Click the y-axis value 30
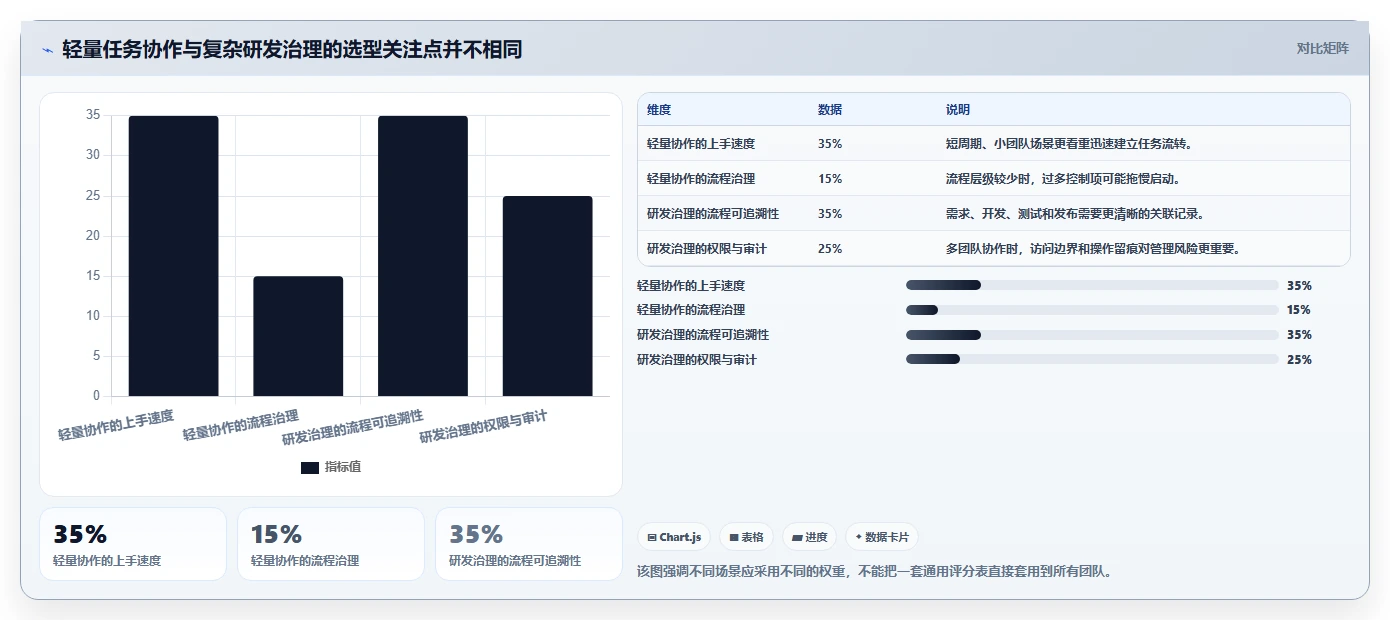 [93, 155]
